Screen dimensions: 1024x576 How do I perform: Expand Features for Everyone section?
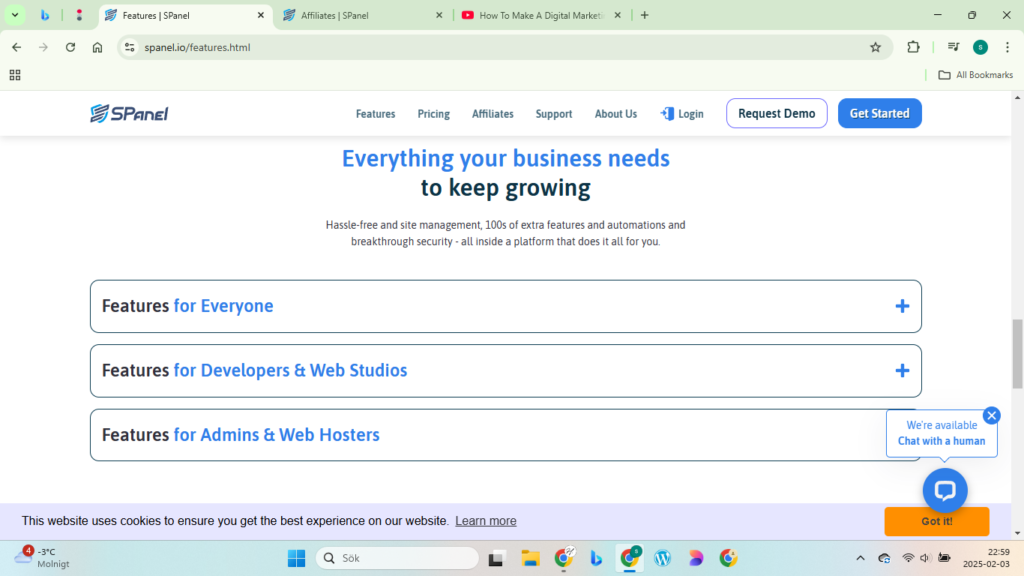[x=505, y=306]
